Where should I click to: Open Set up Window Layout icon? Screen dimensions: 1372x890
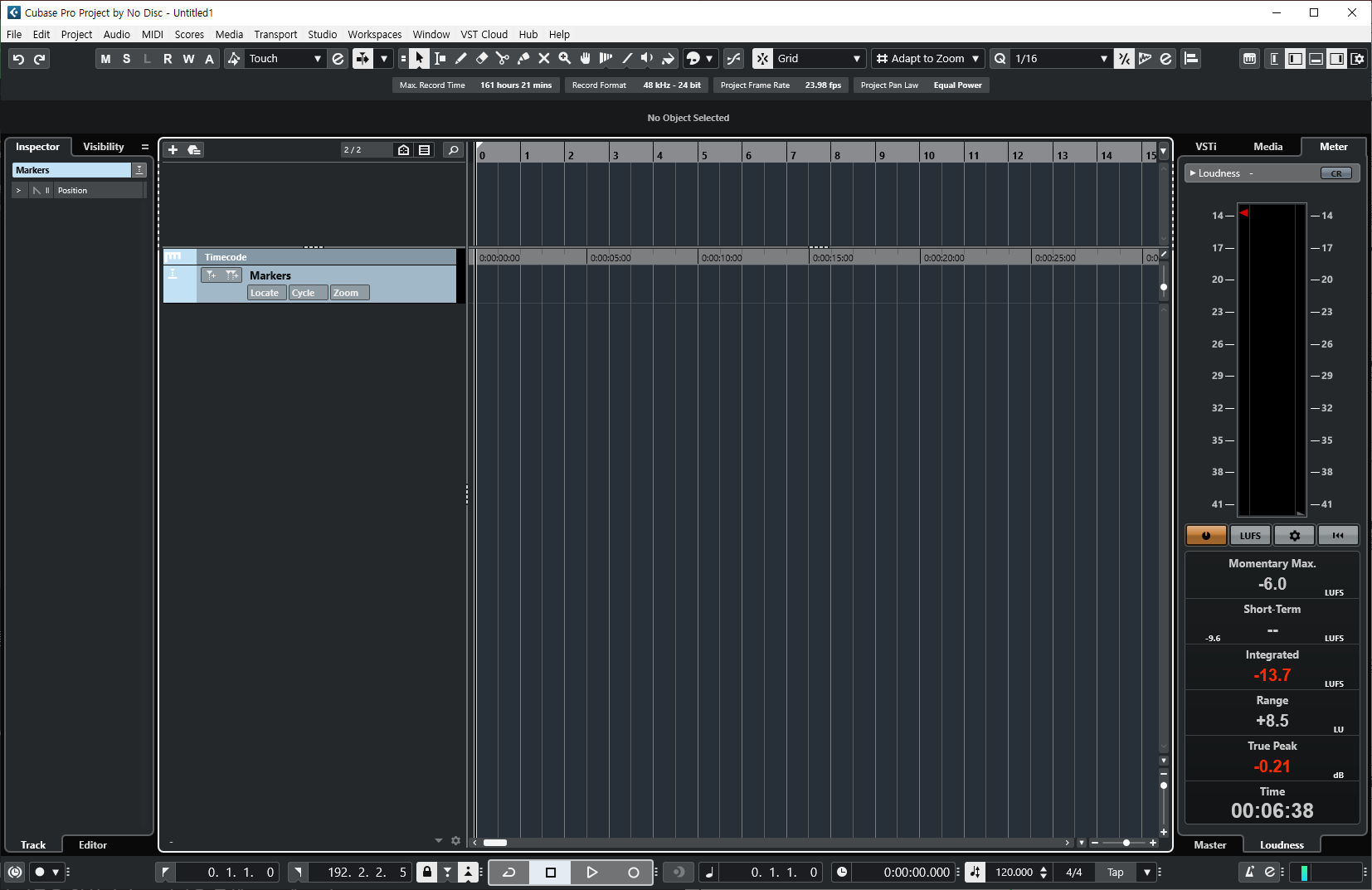click(1358, 59)
